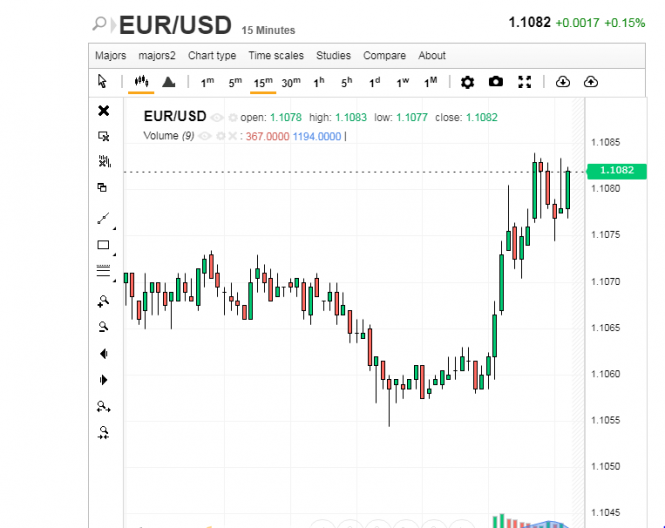Open the Majors menu
This screenshot has height=528, width=665.
pyautogui.click(x=110, y=56)
